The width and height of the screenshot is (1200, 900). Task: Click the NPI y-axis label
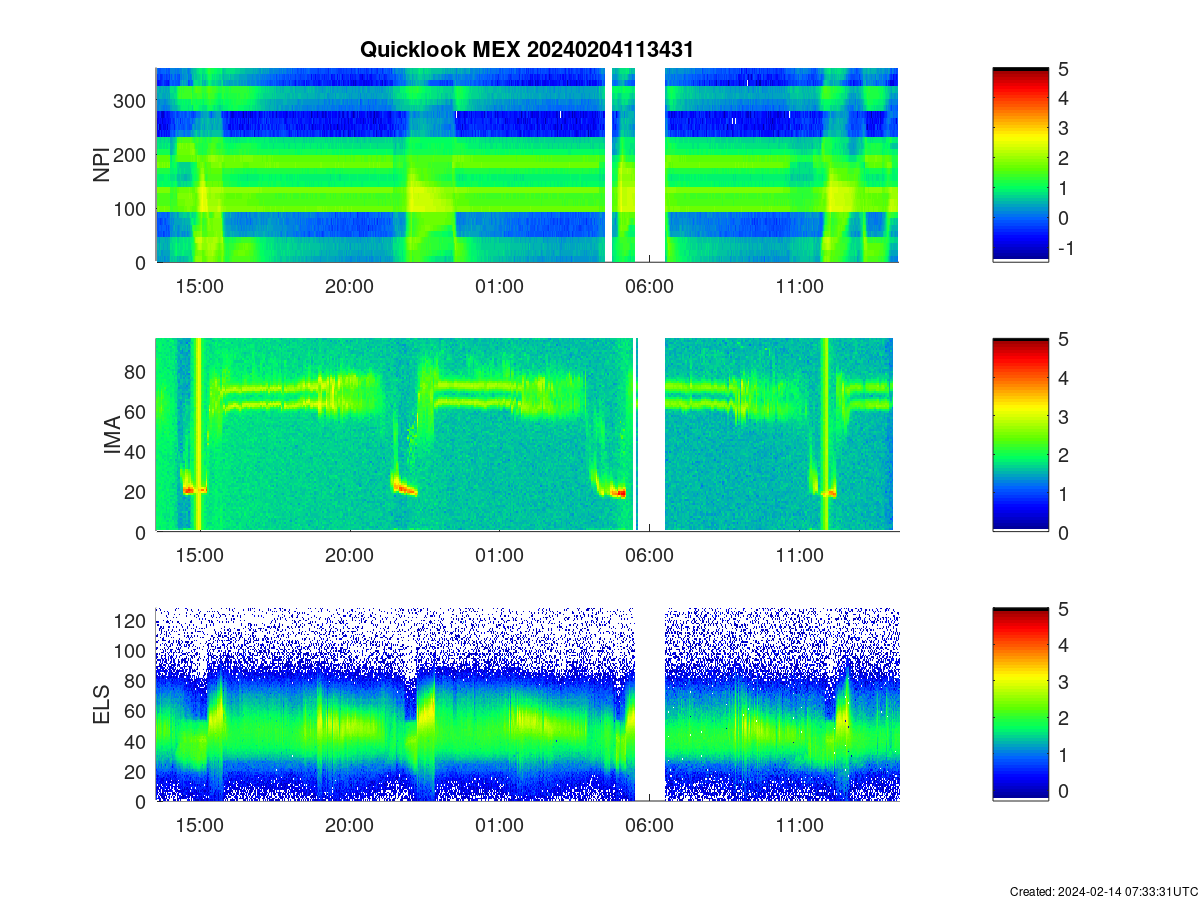click(x=102, y=165)
